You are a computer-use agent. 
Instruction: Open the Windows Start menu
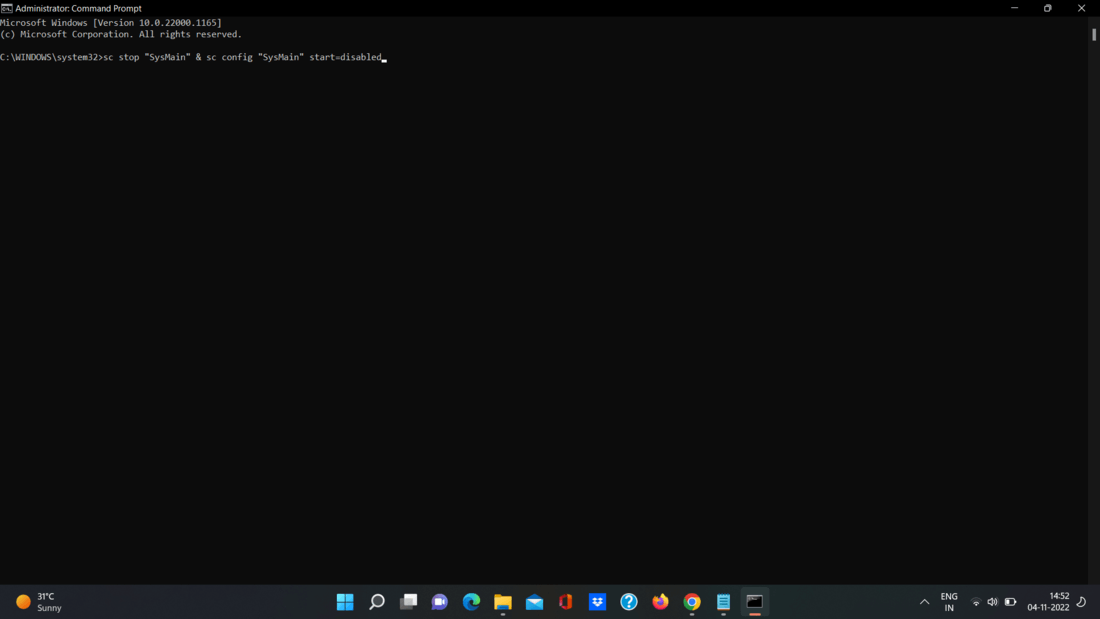click(345, 601)
